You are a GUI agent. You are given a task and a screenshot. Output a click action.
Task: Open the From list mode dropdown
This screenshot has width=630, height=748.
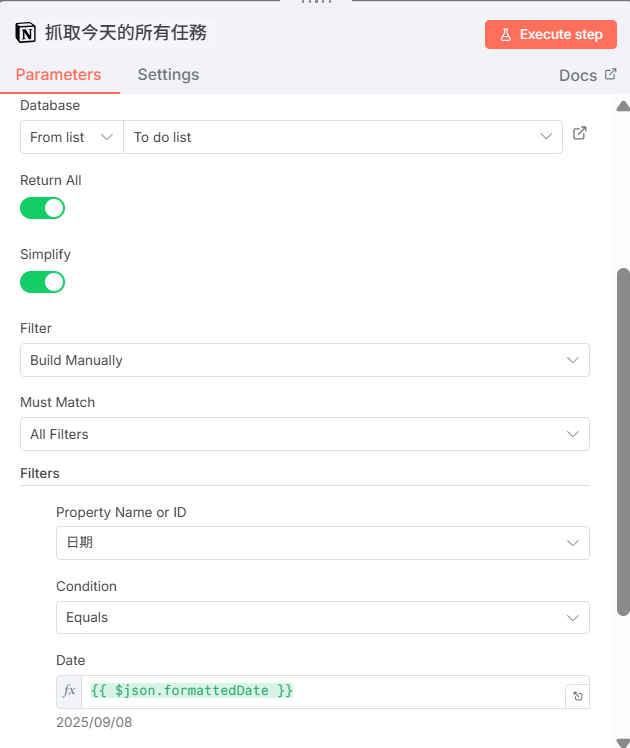coord(72,137)
